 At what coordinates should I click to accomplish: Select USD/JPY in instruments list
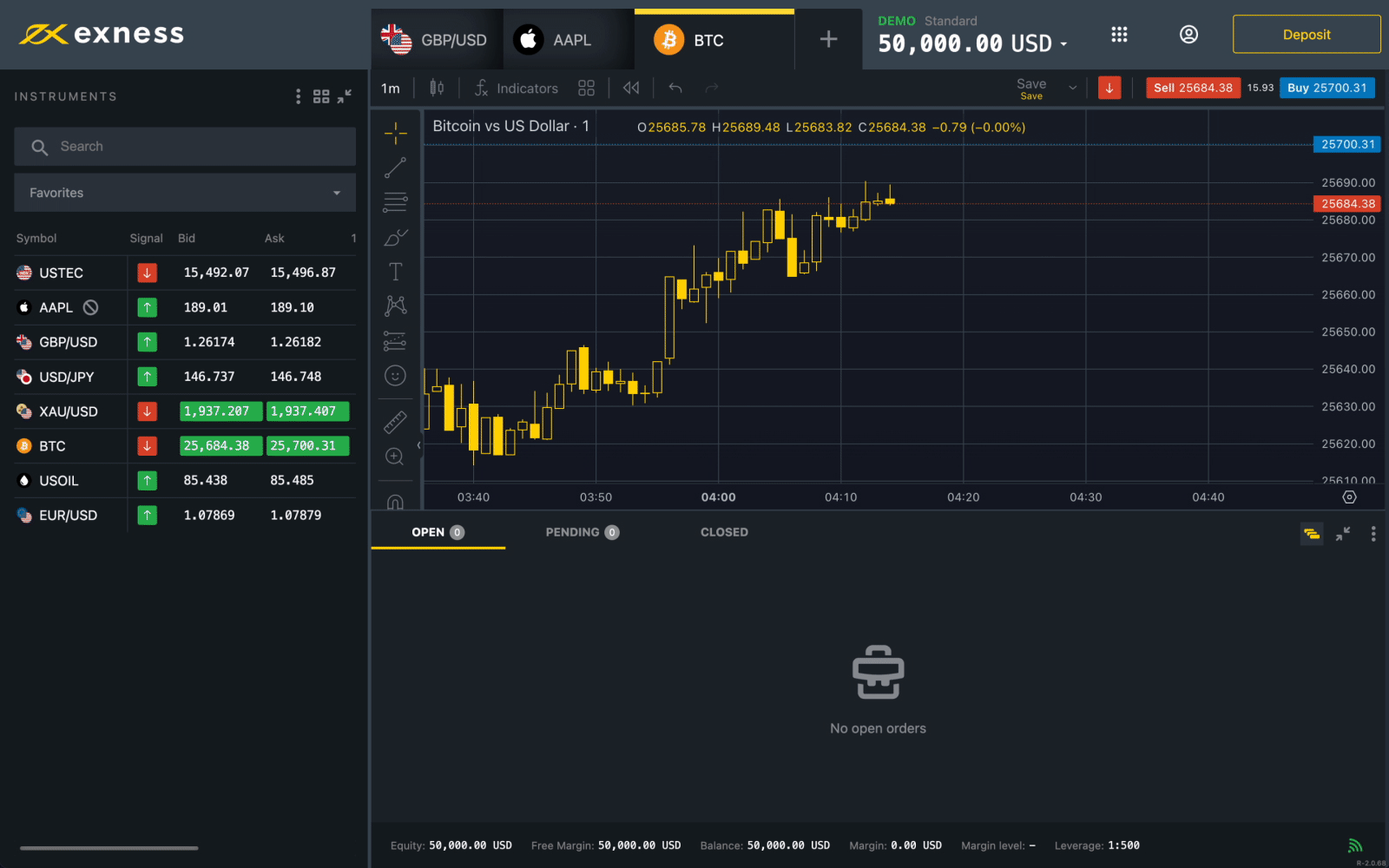(x=185, y=377)
